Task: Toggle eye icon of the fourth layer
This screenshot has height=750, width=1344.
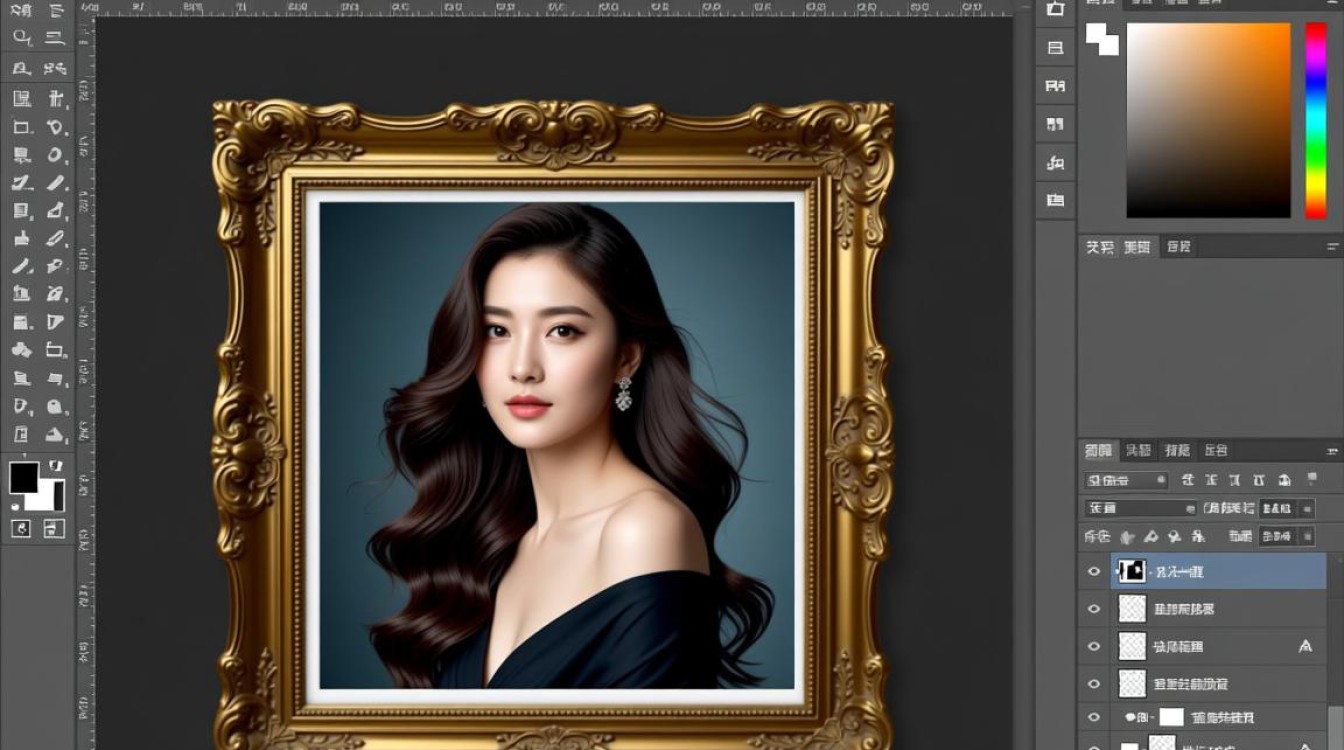Action: [1094, 684]
